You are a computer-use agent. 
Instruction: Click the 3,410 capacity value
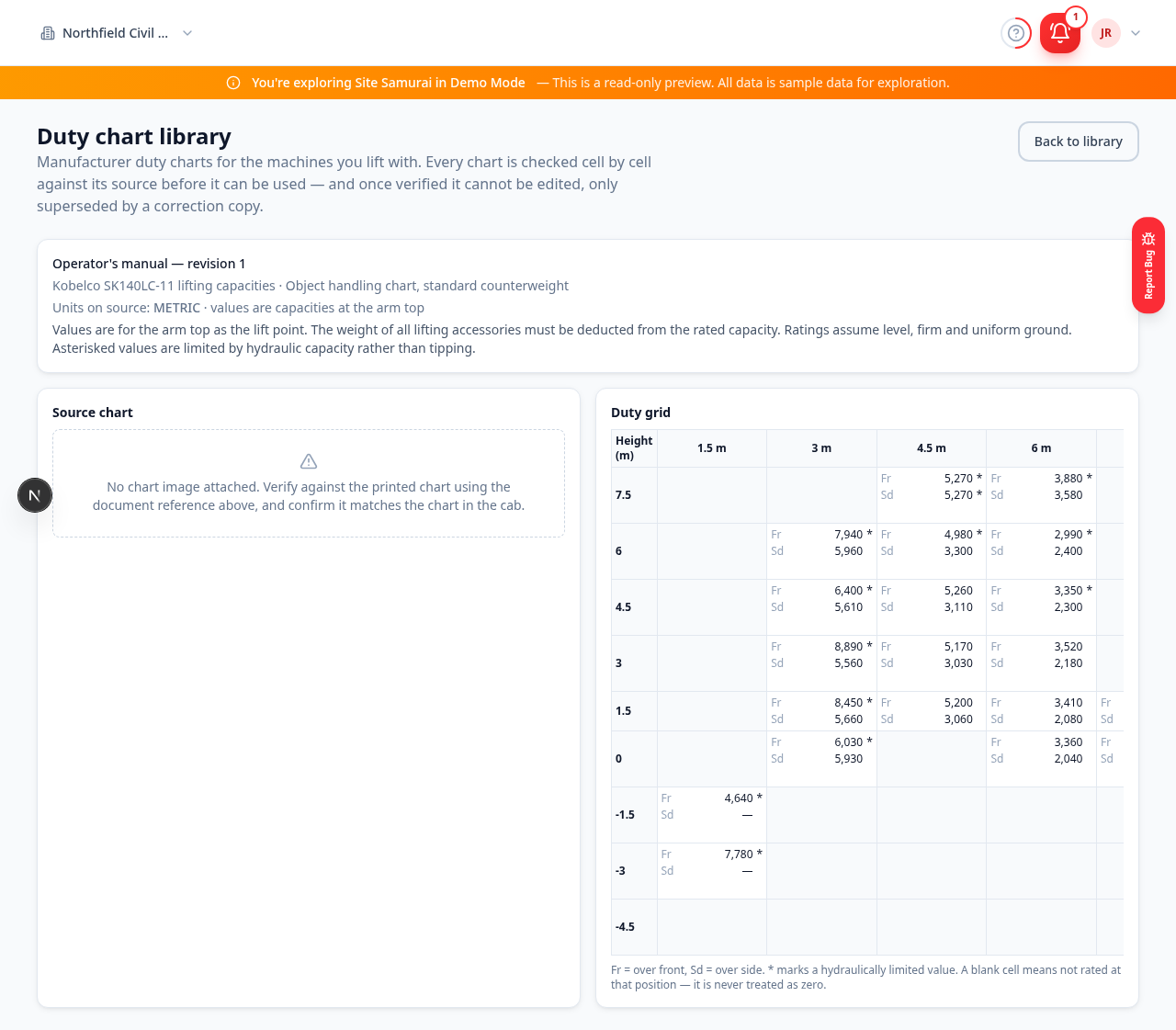[1069, 703]
